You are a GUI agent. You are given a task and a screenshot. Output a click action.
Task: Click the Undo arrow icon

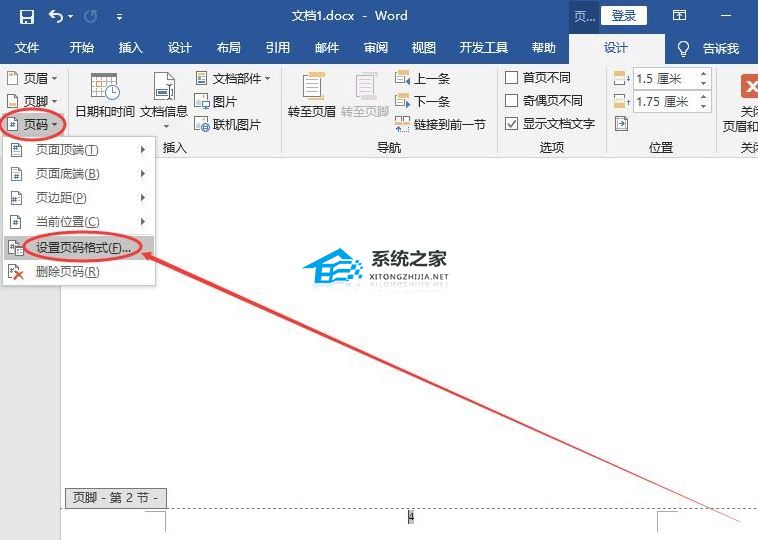56,16
